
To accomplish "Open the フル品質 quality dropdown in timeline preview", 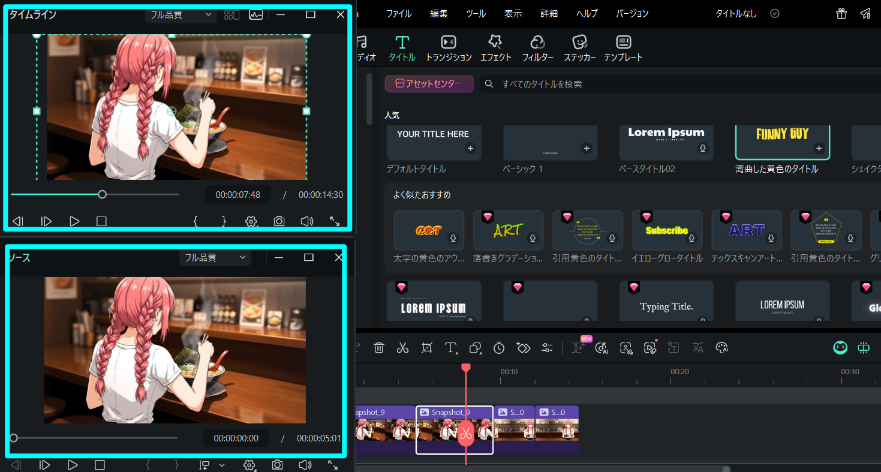I will point(180,15).
